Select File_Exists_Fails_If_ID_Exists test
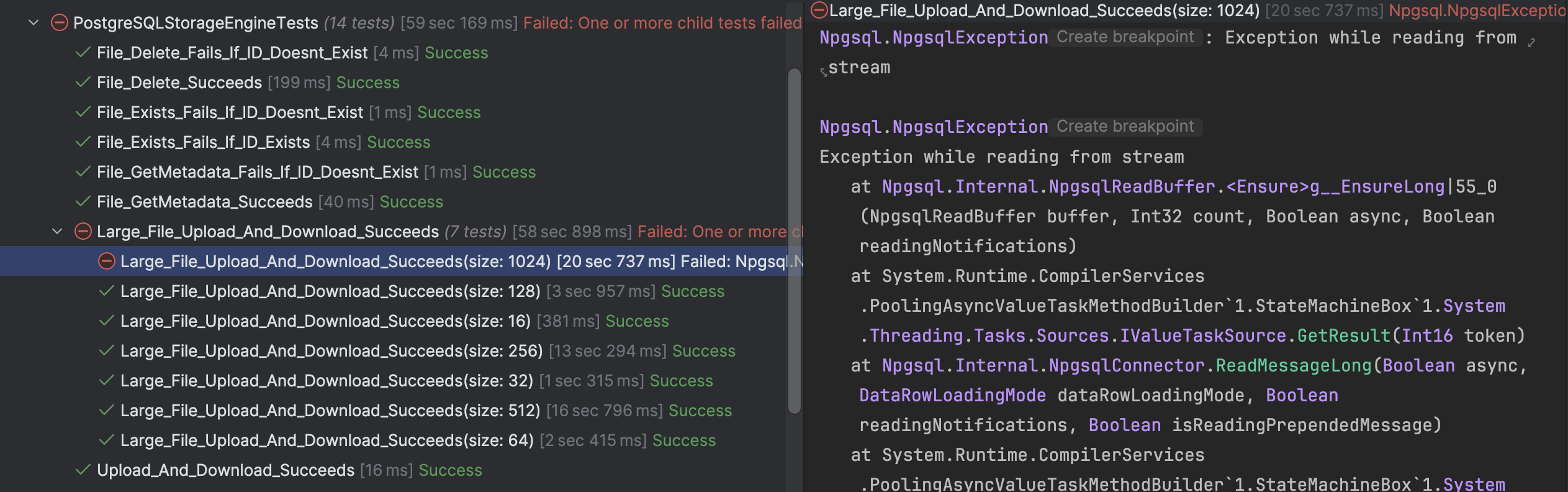 tap(203, 142)
